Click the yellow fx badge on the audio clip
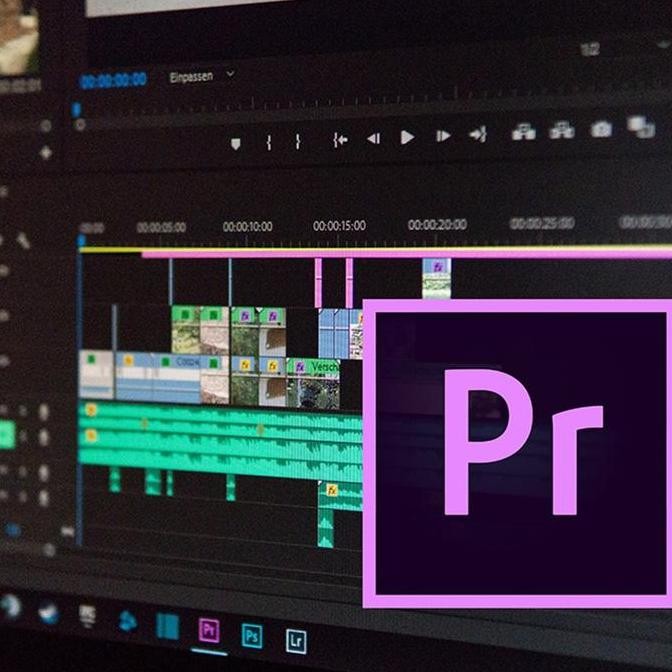 click(x=331, y=489)
